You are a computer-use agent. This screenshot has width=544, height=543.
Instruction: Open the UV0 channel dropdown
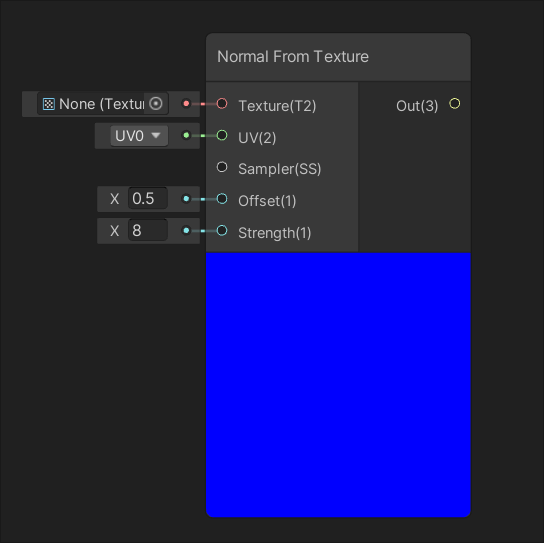139,135
